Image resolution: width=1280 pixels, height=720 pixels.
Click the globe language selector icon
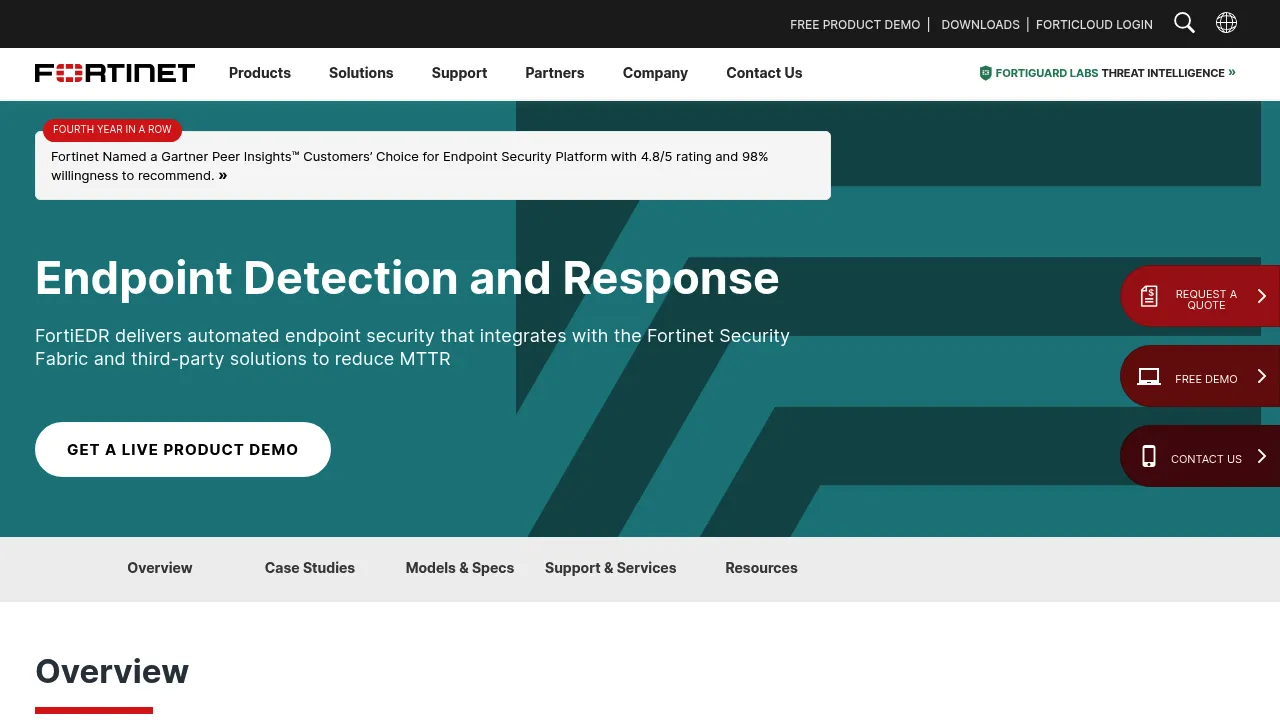[x=1226, y=23]
